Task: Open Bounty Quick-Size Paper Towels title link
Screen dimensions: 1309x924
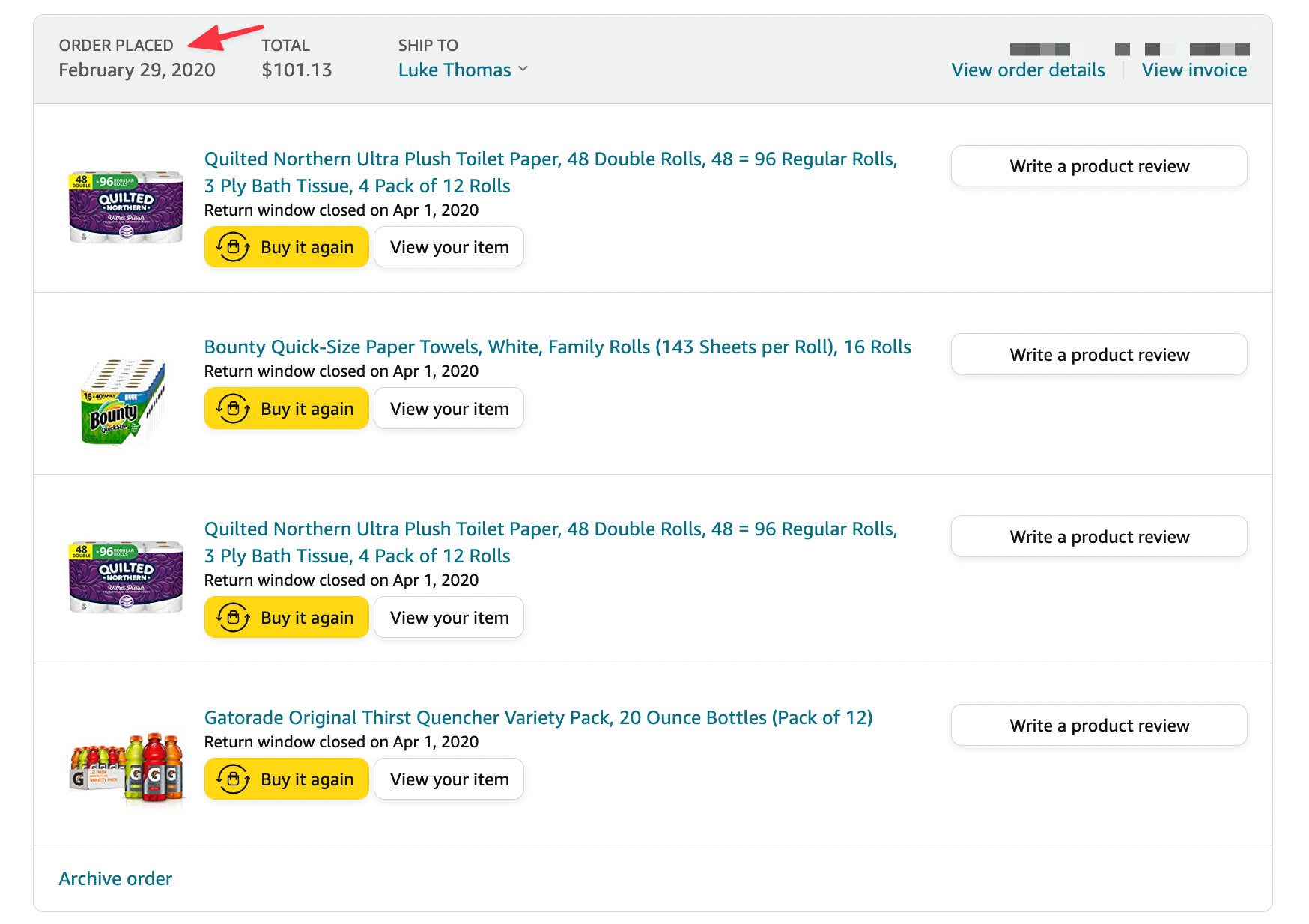Action: click(x=557, y=347)
